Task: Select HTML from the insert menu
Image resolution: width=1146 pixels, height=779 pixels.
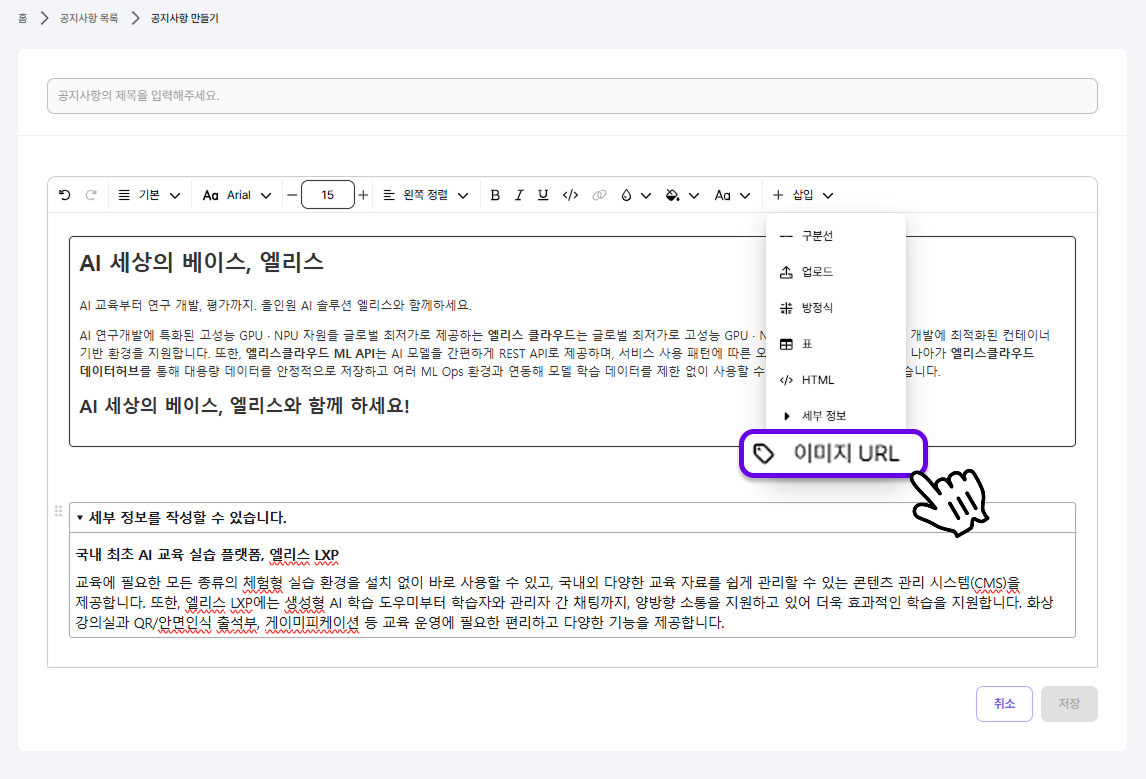Action: pyautogui.click(x=835, y=380)
